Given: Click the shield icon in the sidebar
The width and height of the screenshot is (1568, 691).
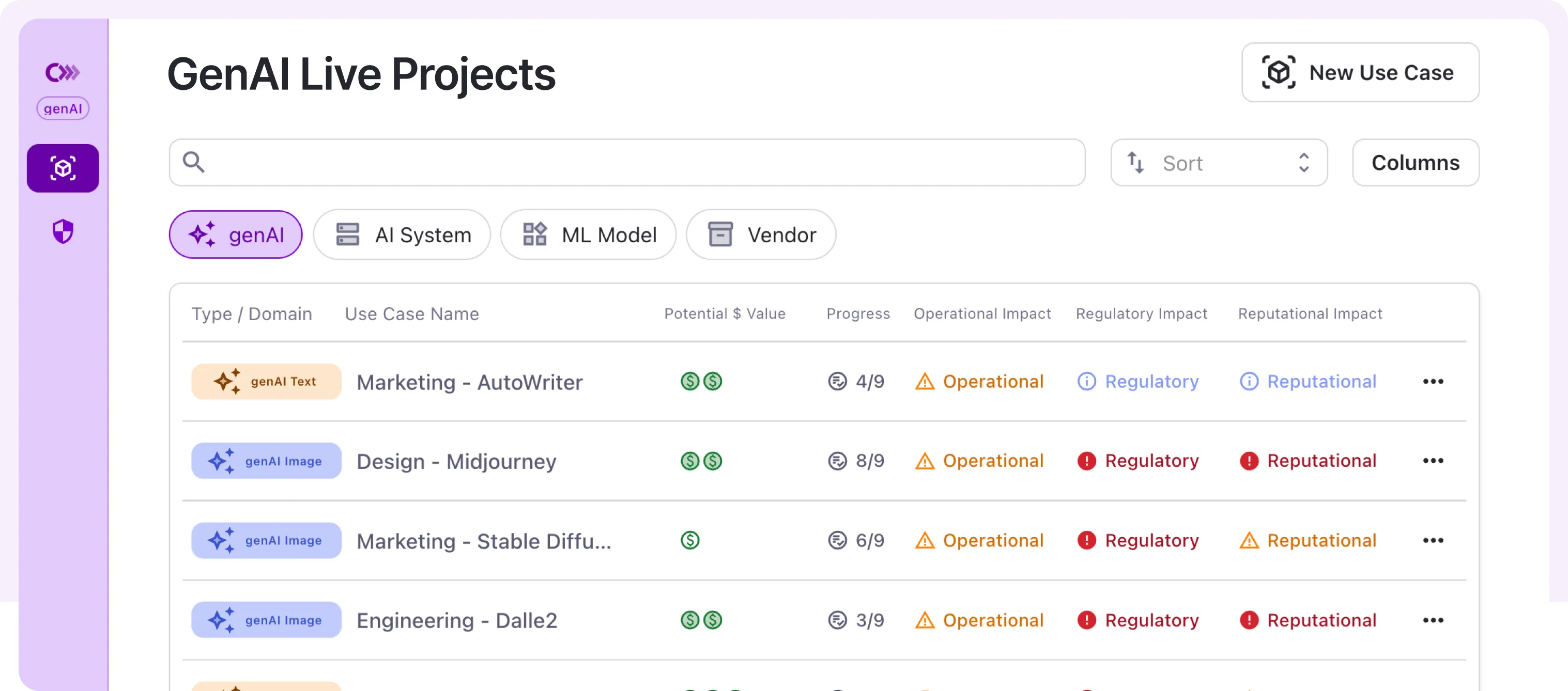Looking at the screenshot, I should (63, 231).
